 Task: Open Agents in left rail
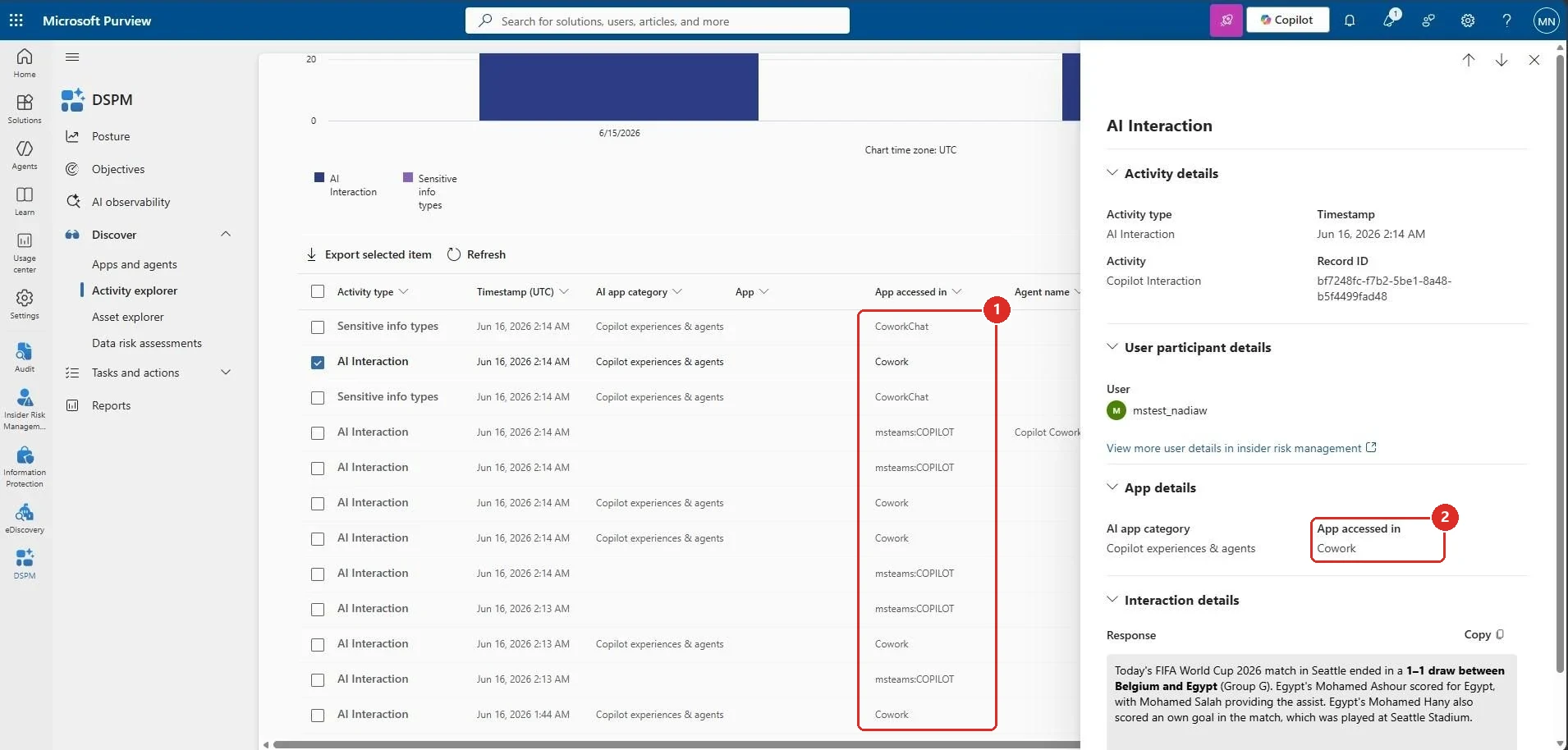[25, 154]
